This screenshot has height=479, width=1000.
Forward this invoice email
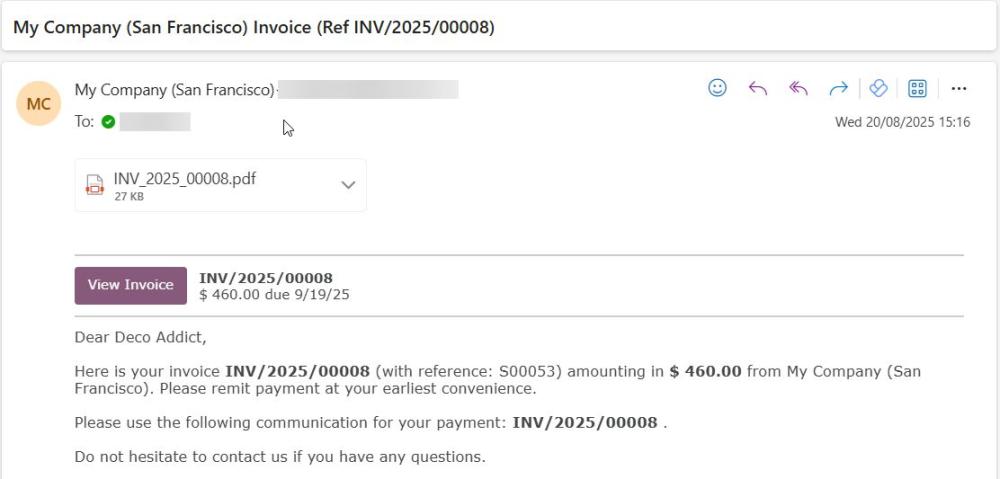pos(839,89)
